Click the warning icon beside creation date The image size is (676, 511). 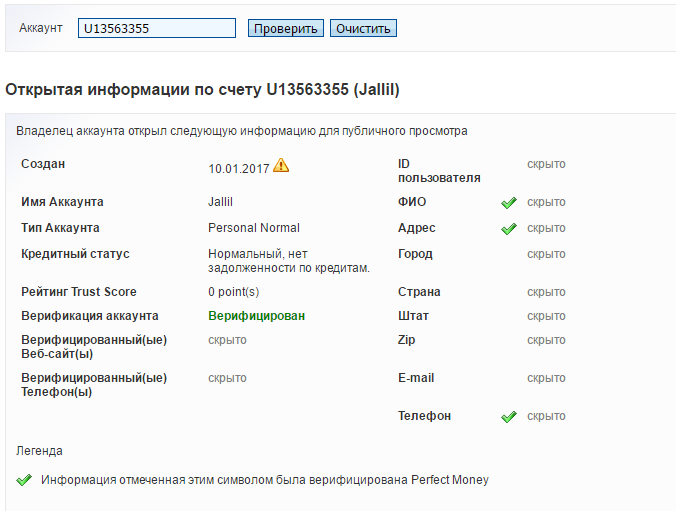(x=281, y=165)
